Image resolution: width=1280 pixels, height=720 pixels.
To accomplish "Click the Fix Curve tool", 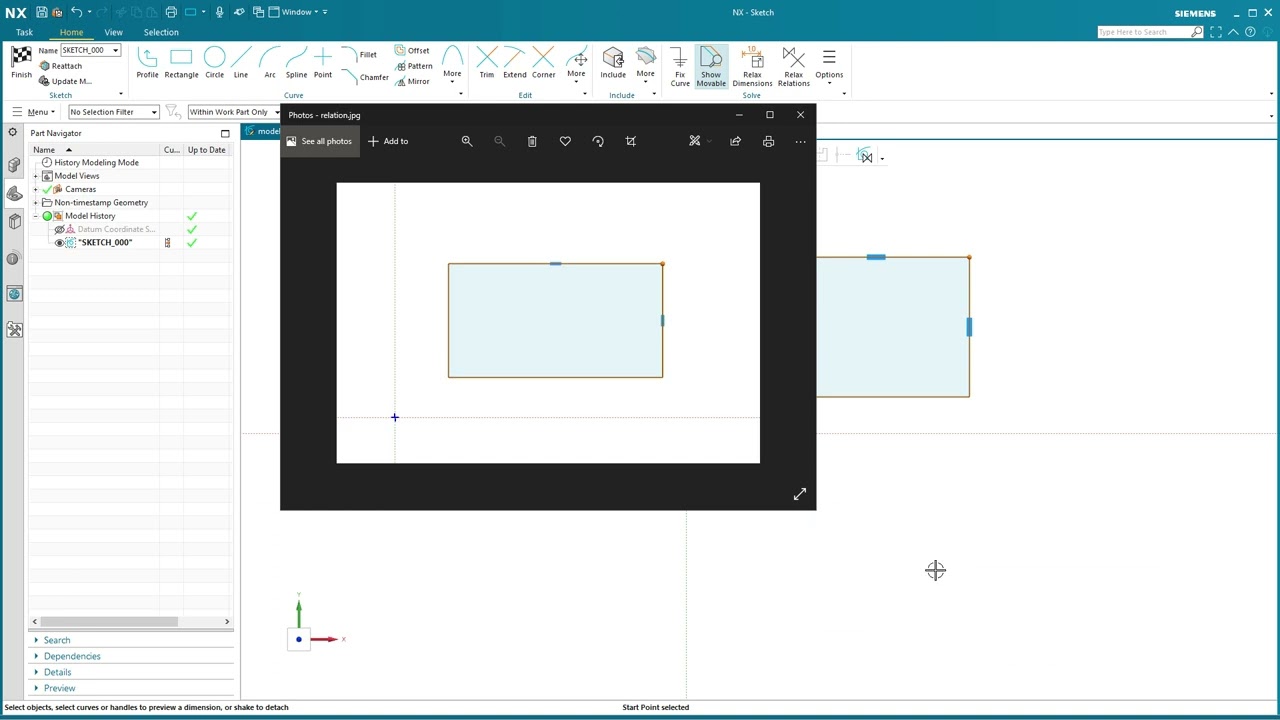I will [x=680, y=67].
